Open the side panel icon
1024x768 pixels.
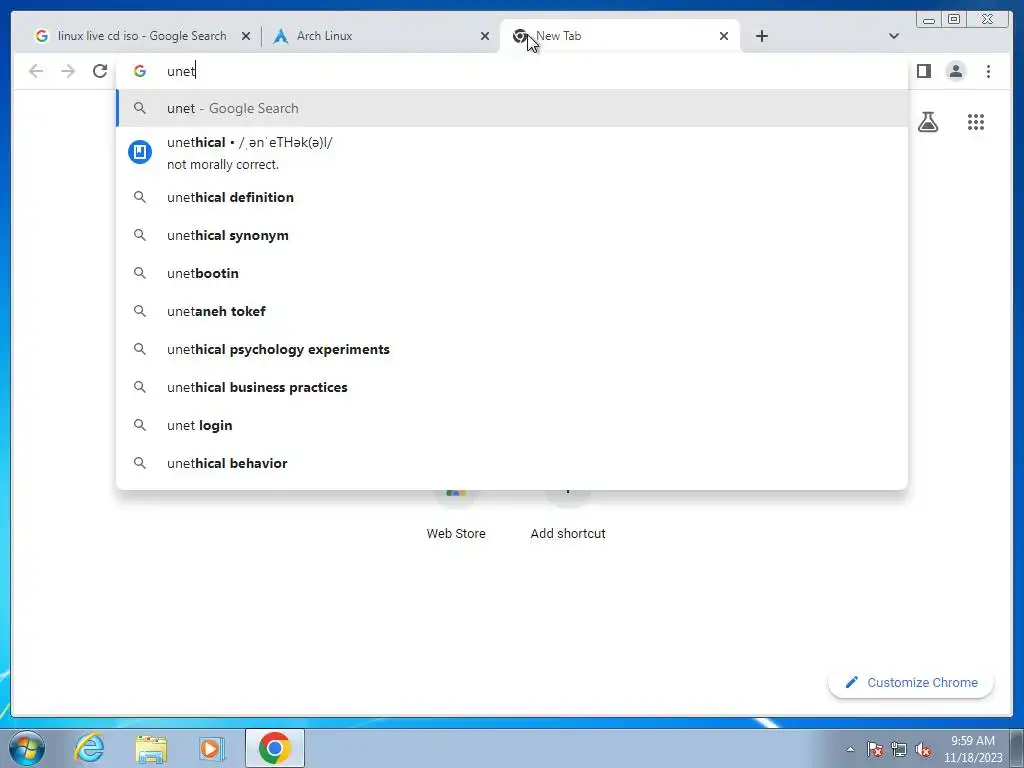923,71
